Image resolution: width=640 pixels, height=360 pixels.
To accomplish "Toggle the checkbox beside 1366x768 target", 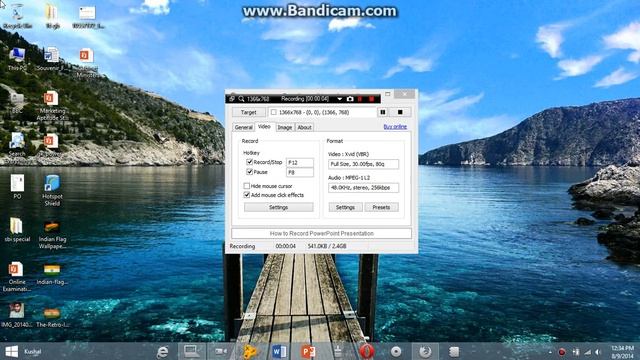I will pos(273,112).
